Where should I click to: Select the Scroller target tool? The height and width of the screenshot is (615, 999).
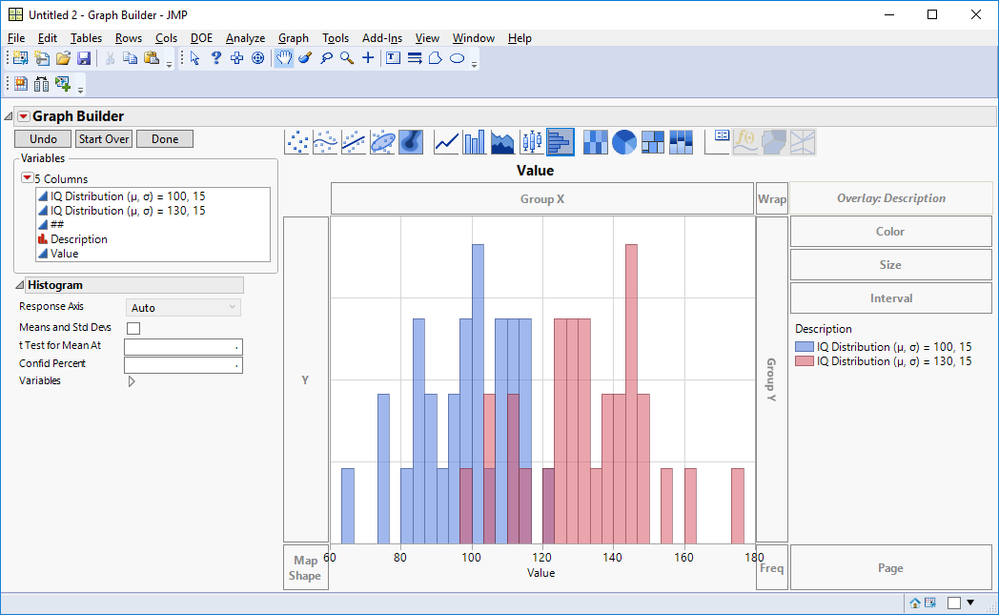(258, 59)
